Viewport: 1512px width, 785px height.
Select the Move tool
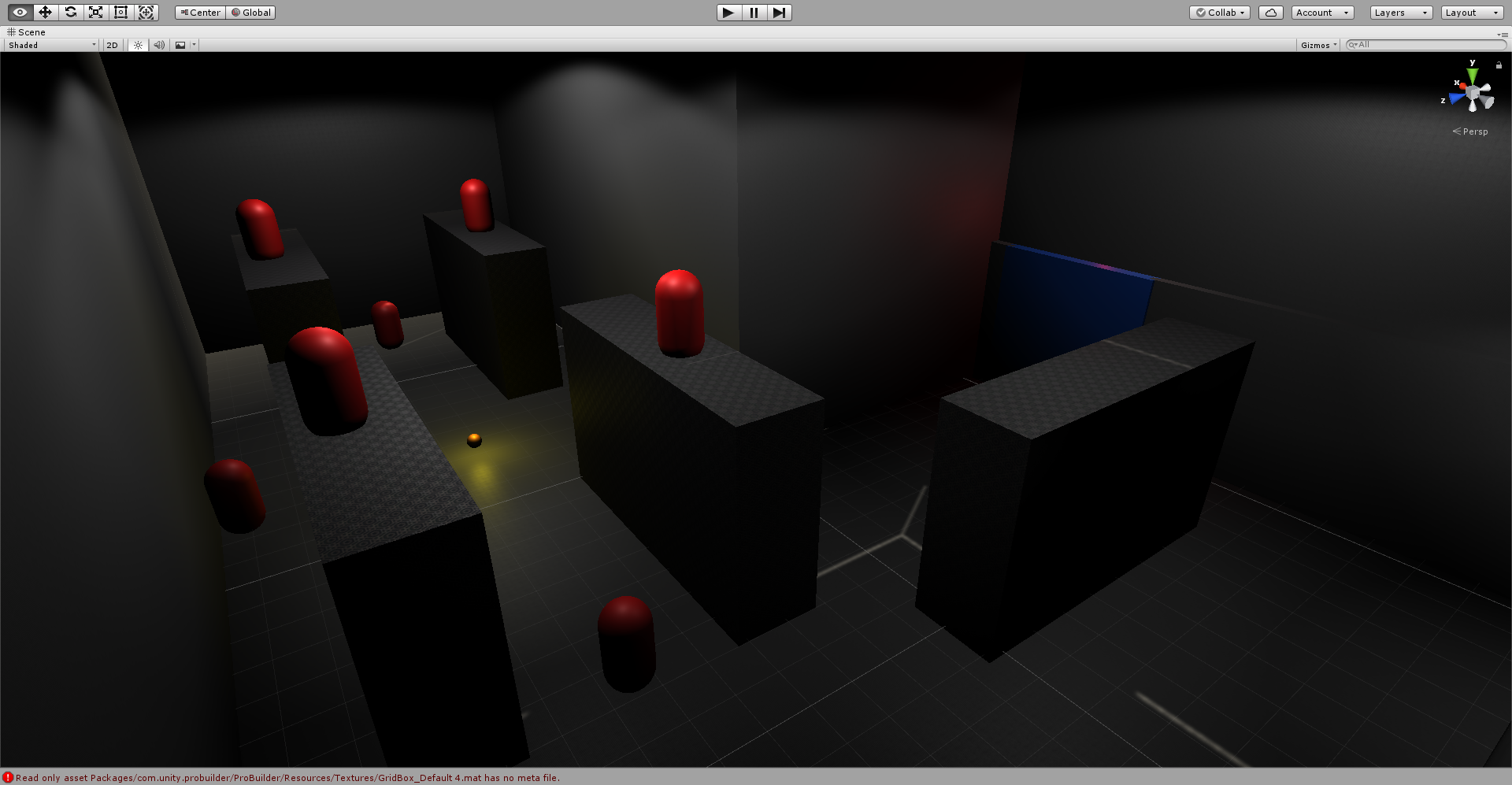pyautogui.click(x=46, y=13)
